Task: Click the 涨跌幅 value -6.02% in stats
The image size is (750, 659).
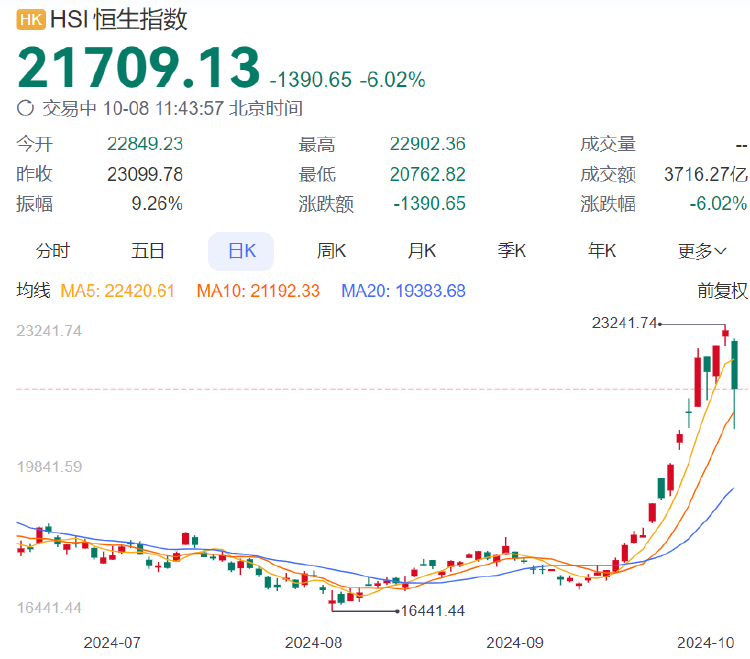Action: 718,204
